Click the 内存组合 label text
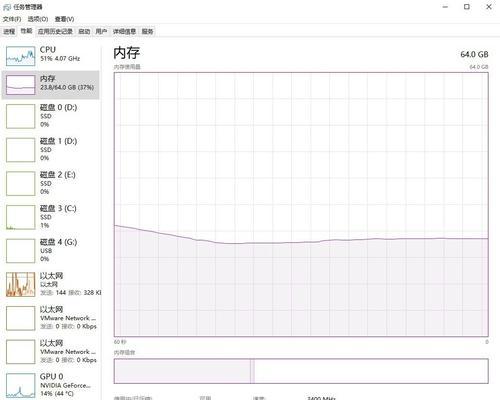The height and width of the screenshot is (400, 500). pyautogui.click(x=124, y=353)
